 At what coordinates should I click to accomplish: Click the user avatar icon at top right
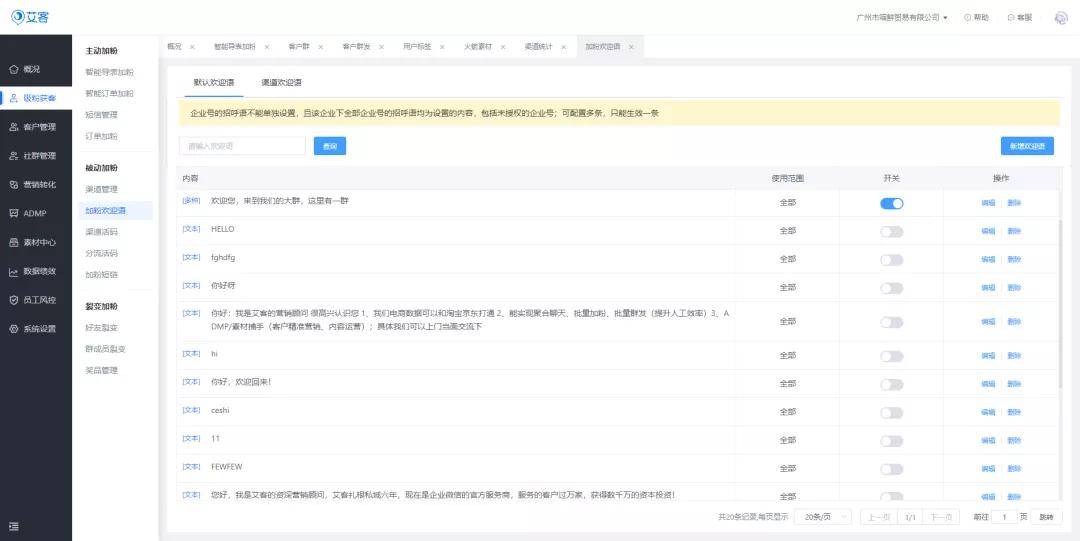tap(1061, 18)
